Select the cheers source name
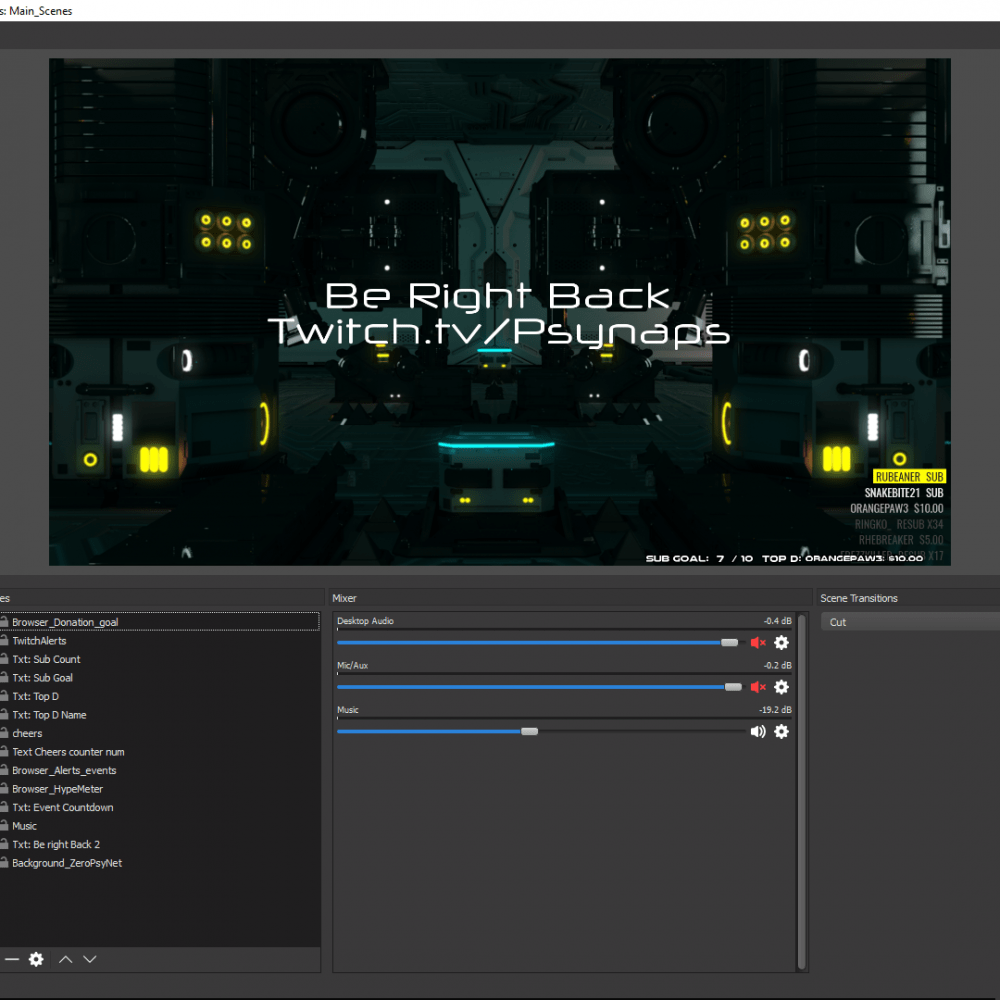 click(x=27, y=733)
